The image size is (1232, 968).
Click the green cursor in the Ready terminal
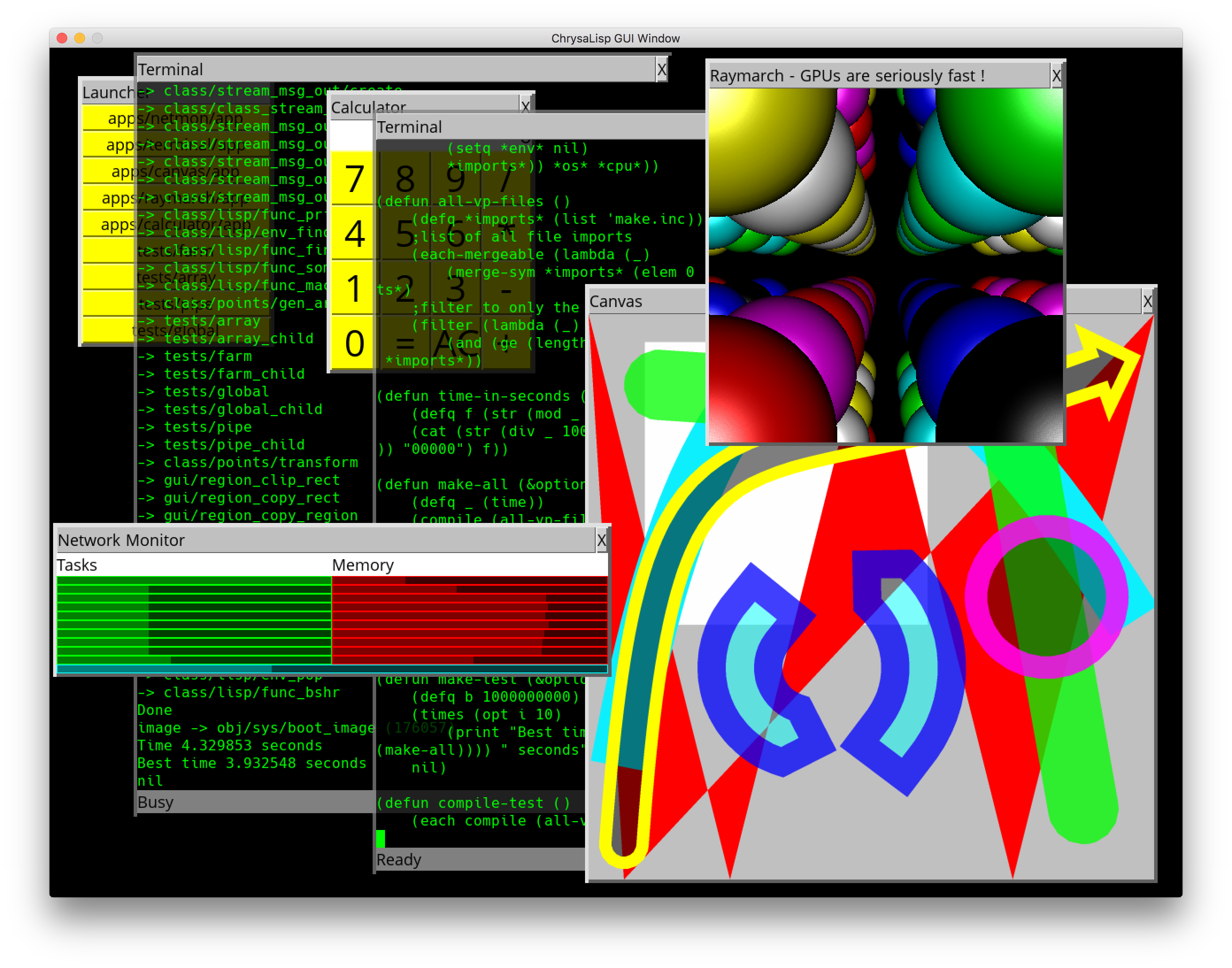381,838
